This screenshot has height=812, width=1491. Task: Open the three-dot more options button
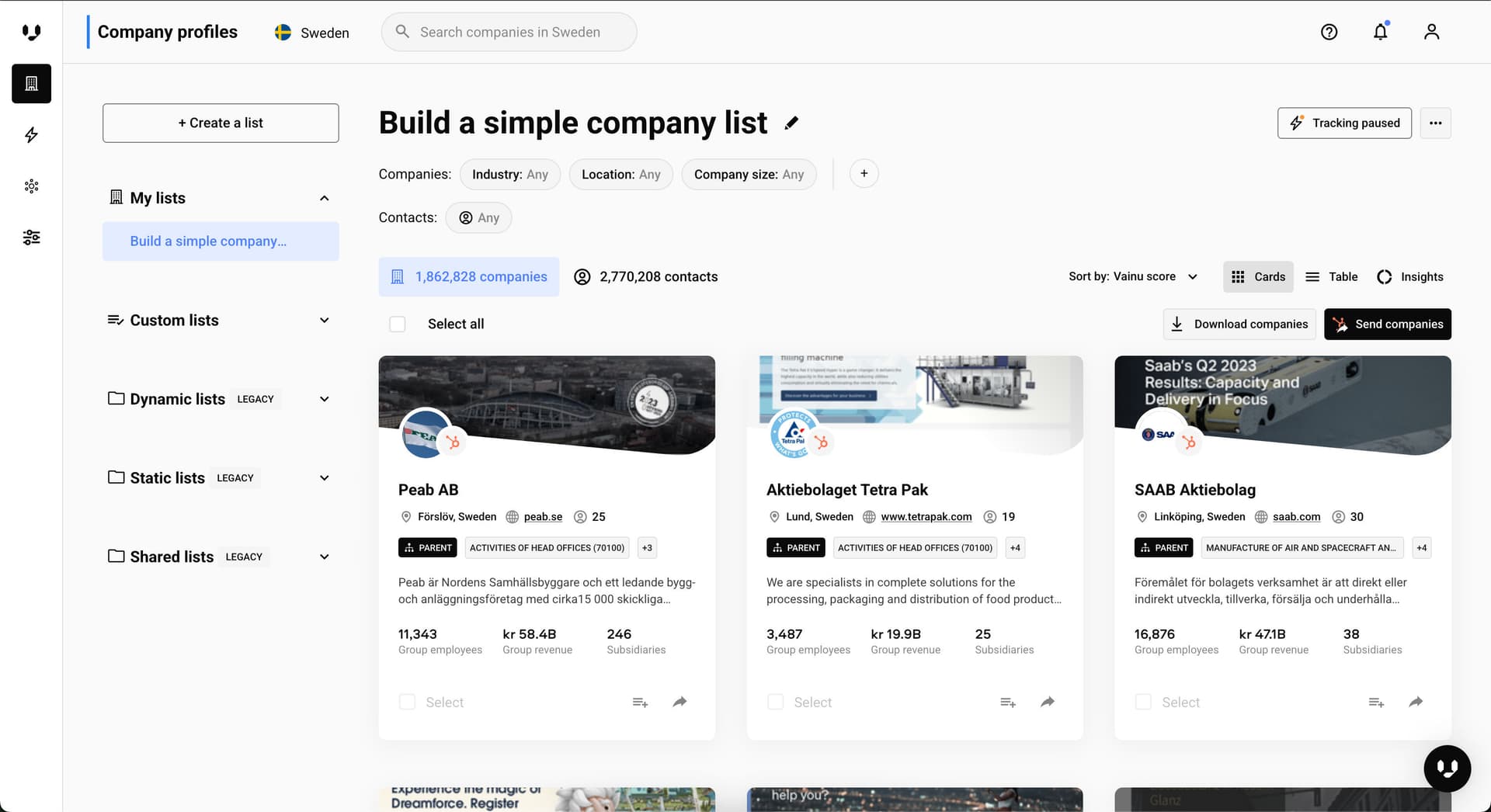[1435, 123]
